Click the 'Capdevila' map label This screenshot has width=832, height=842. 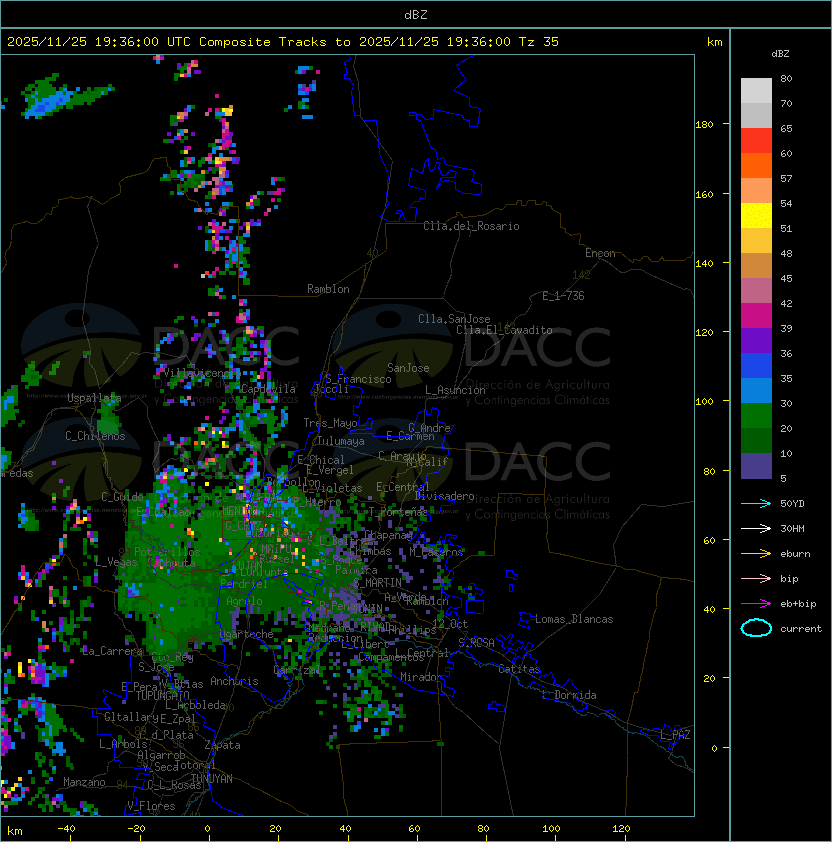[268, 389]
